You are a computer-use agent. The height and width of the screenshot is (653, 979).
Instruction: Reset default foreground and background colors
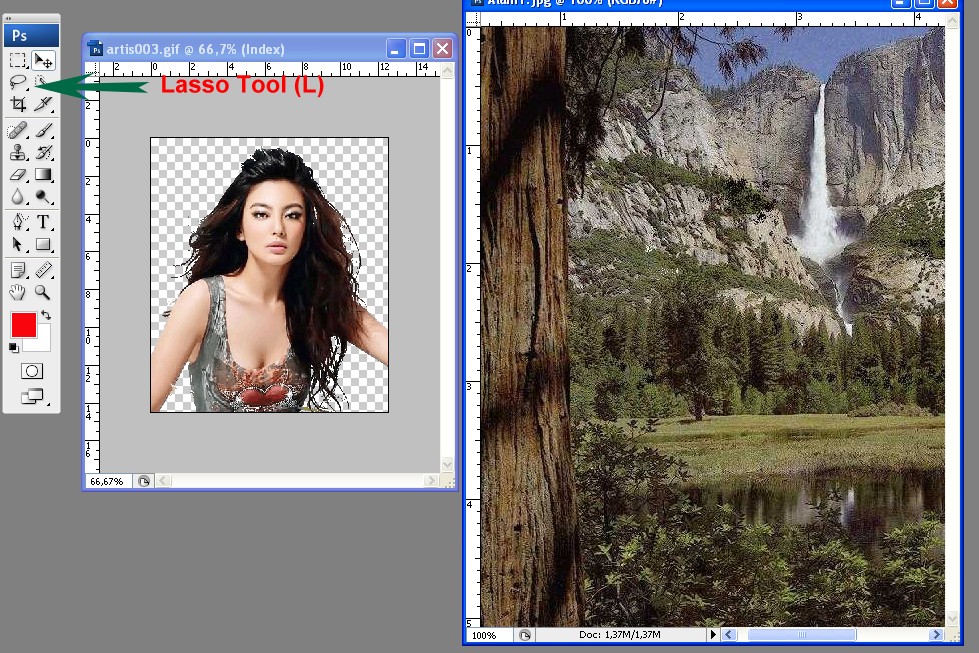tap(14, 348)
